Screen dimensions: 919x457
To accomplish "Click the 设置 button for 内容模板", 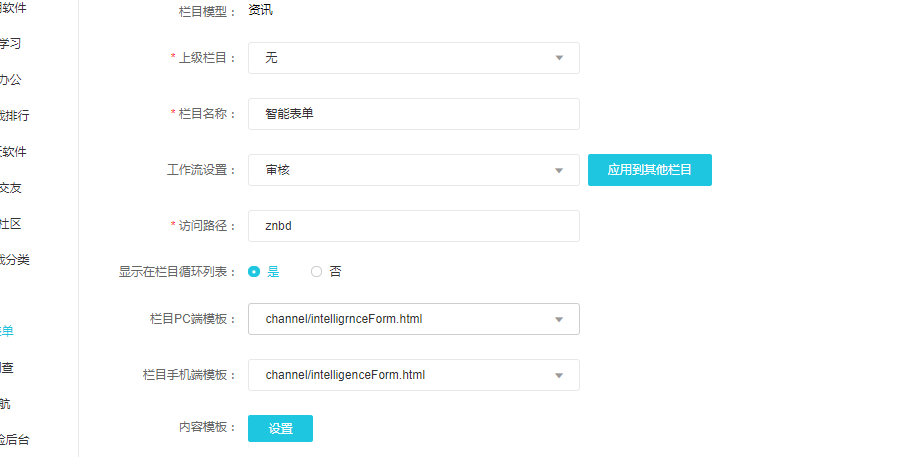I will [280, 428].
